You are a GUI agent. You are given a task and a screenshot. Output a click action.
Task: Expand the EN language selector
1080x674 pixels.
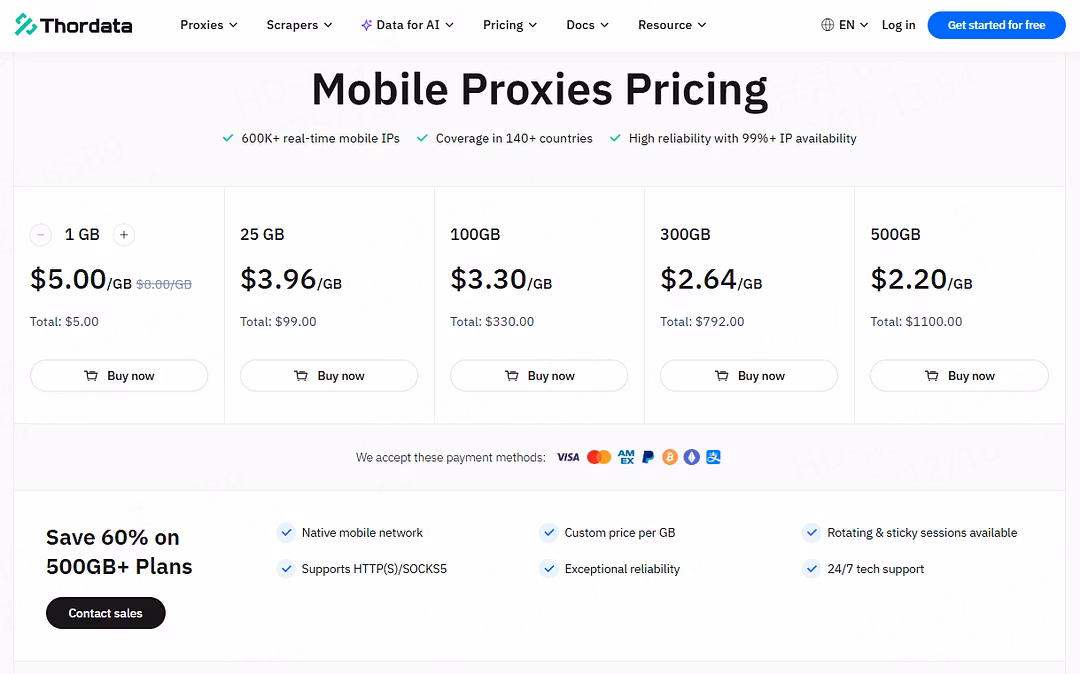pyautogui.click(x=853, y=25)
